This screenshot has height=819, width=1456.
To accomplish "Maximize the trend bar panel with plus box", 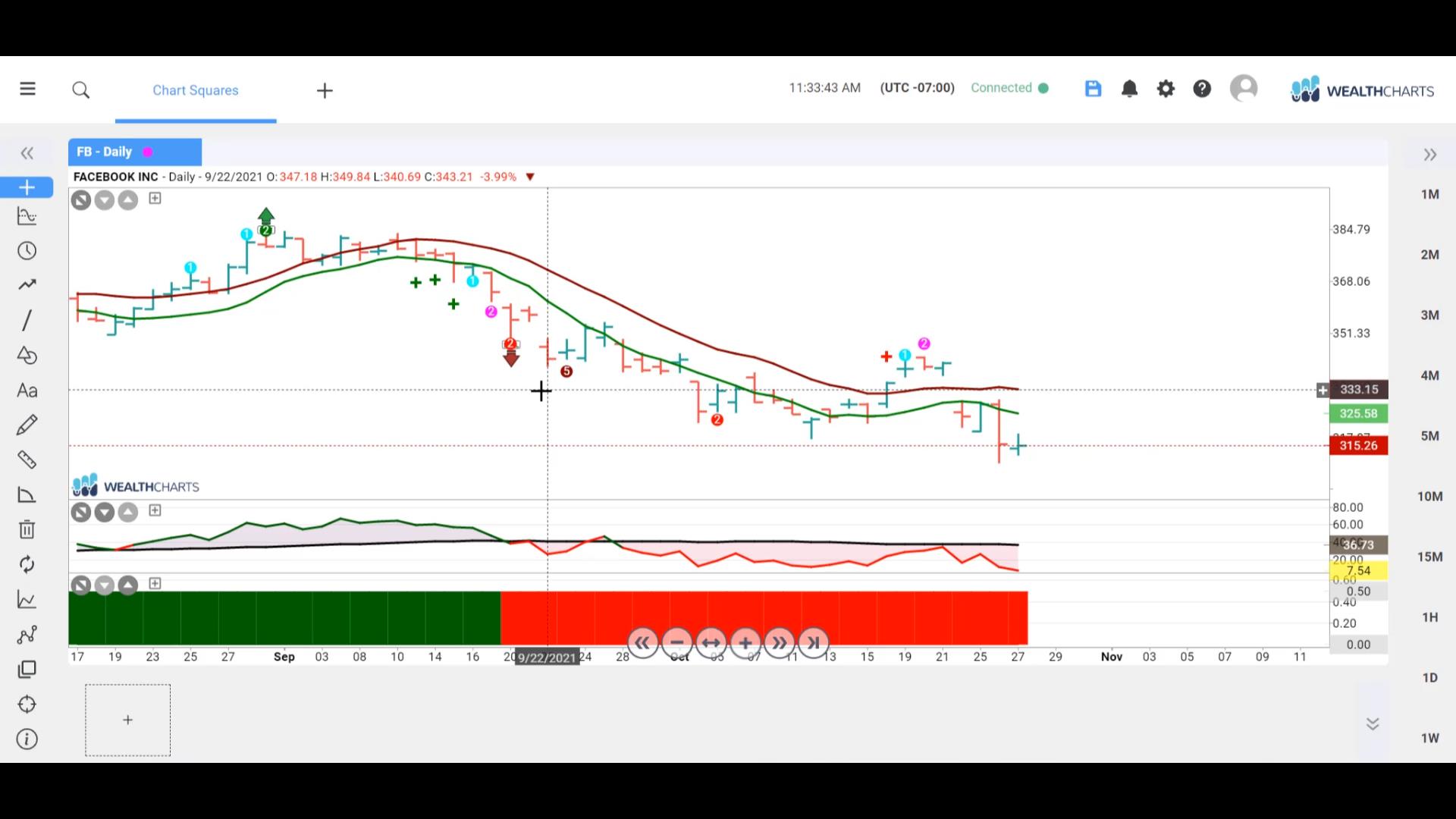I will tap(155, 583).
